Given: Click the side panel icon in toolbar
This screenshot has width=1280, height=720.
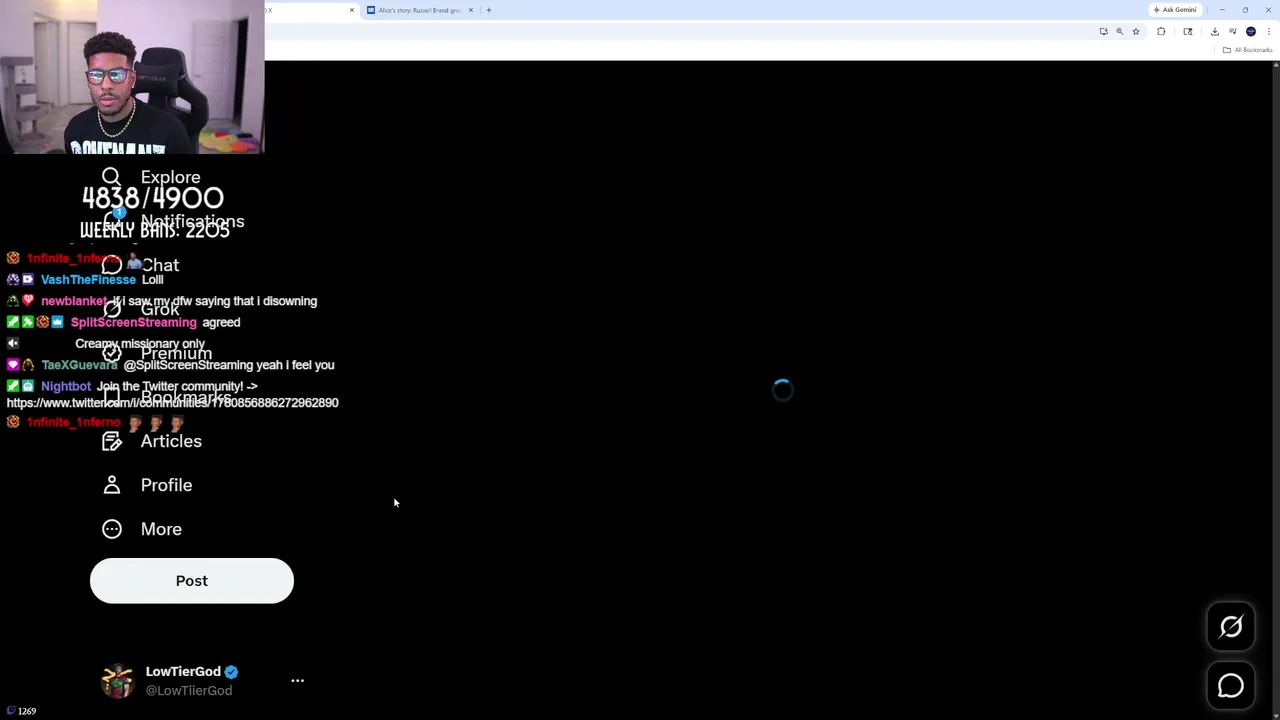Looking at the screenshot, I should click(1188, 32).
